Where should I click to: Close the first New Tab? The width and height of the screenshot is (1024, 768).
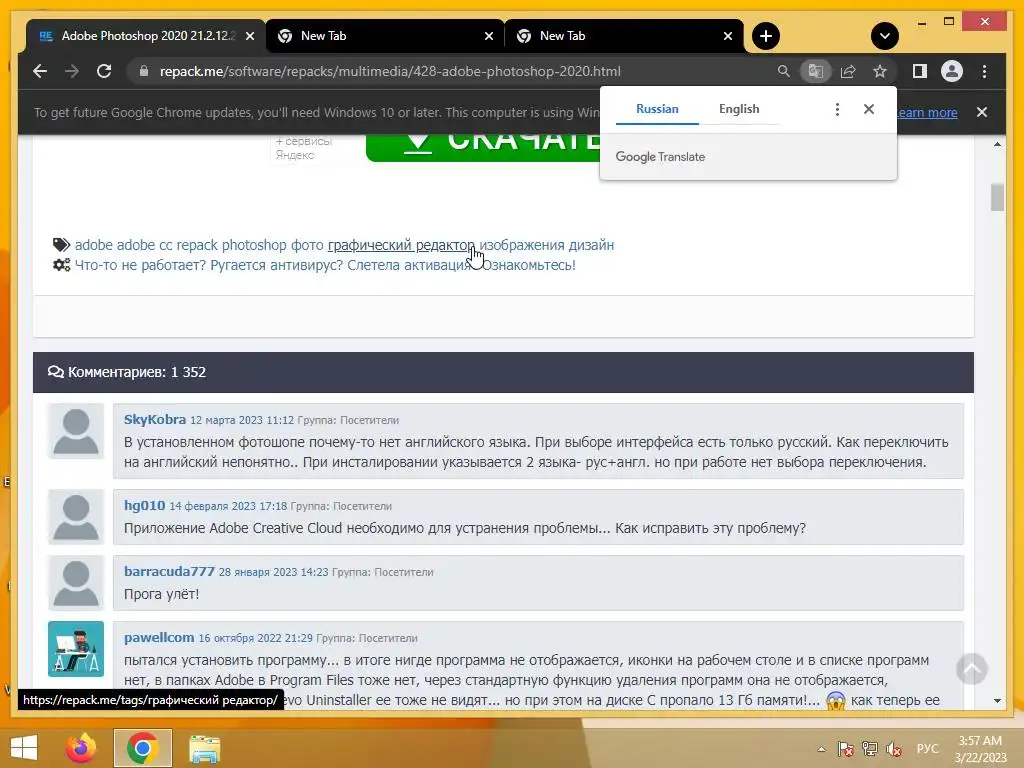(x=488, y=36)
